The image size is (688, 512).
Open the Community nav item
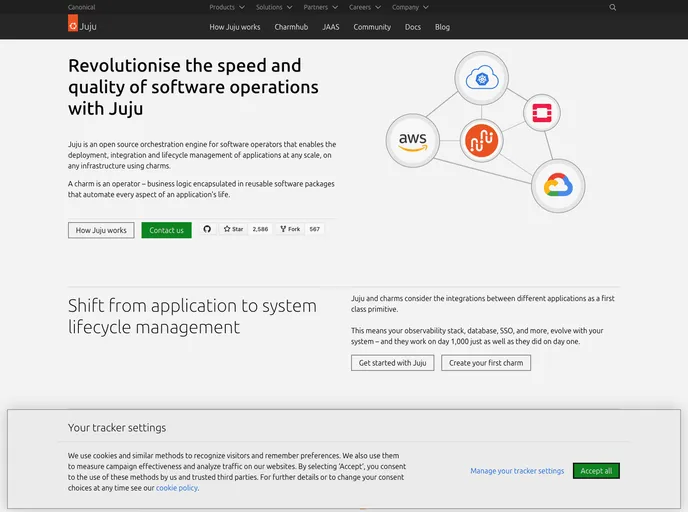coord(372,27)
